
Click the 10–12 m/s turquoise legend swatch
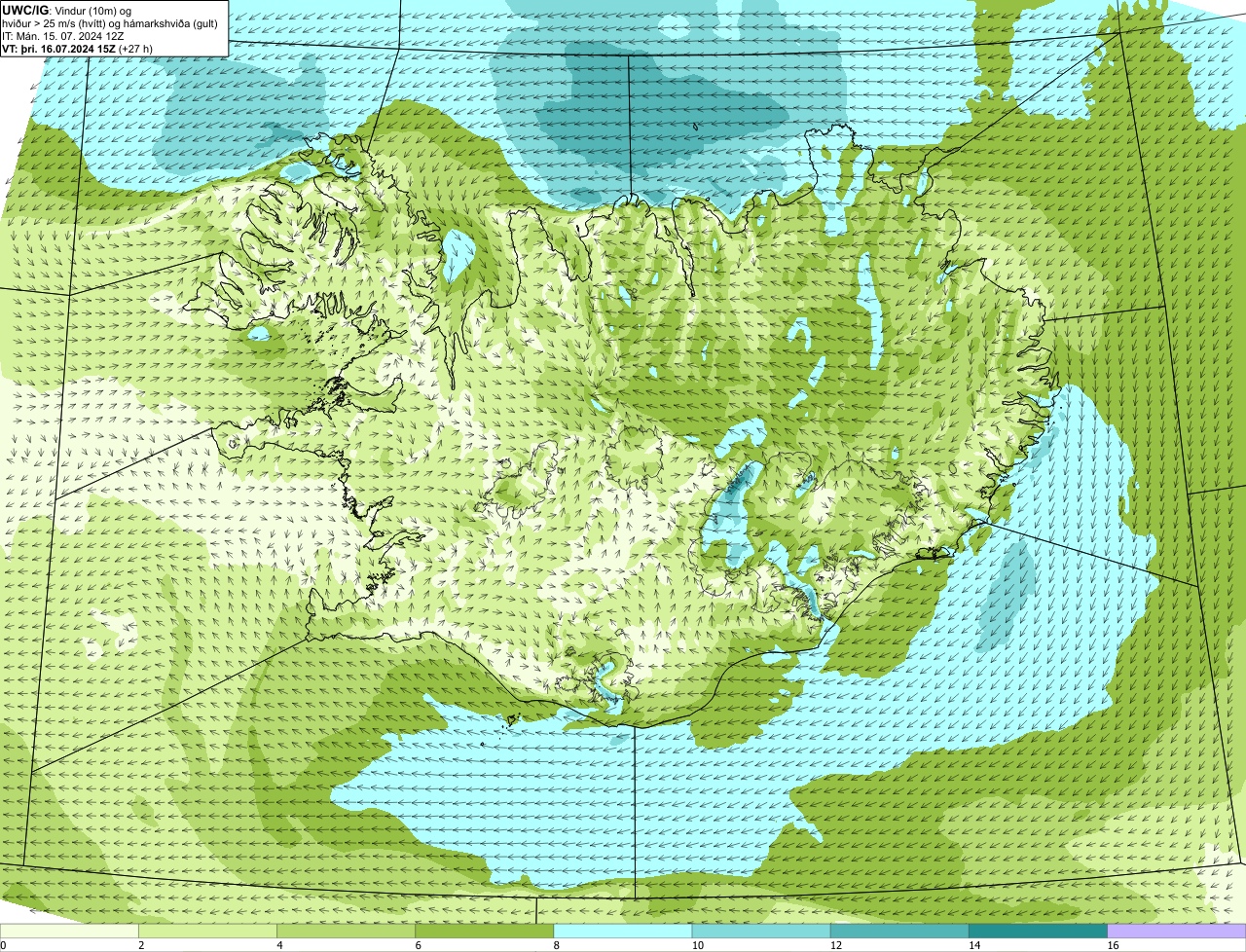click(x=761, y=932)
